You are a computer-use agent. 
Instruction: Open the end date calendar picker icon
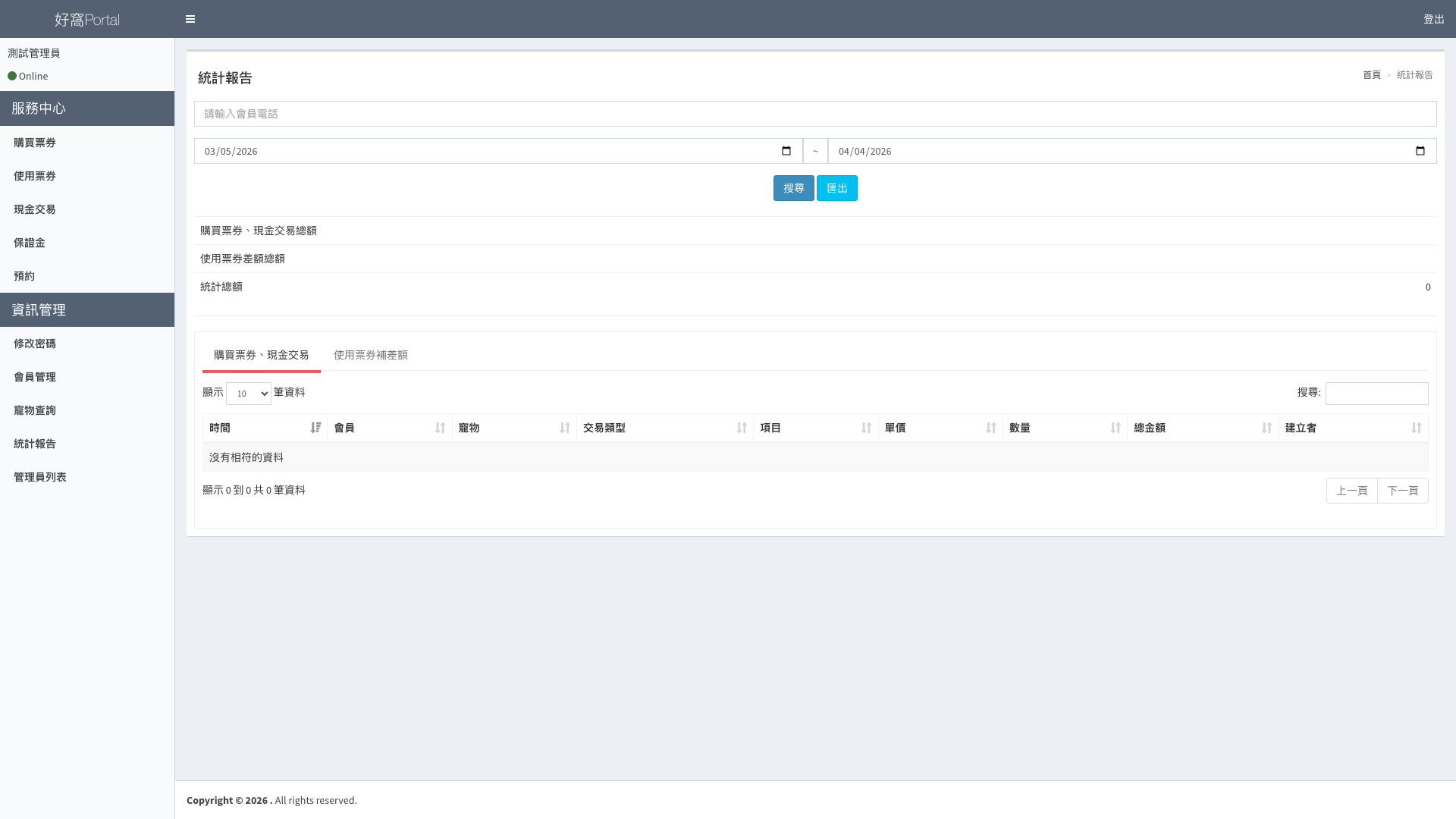[1420, 151]
